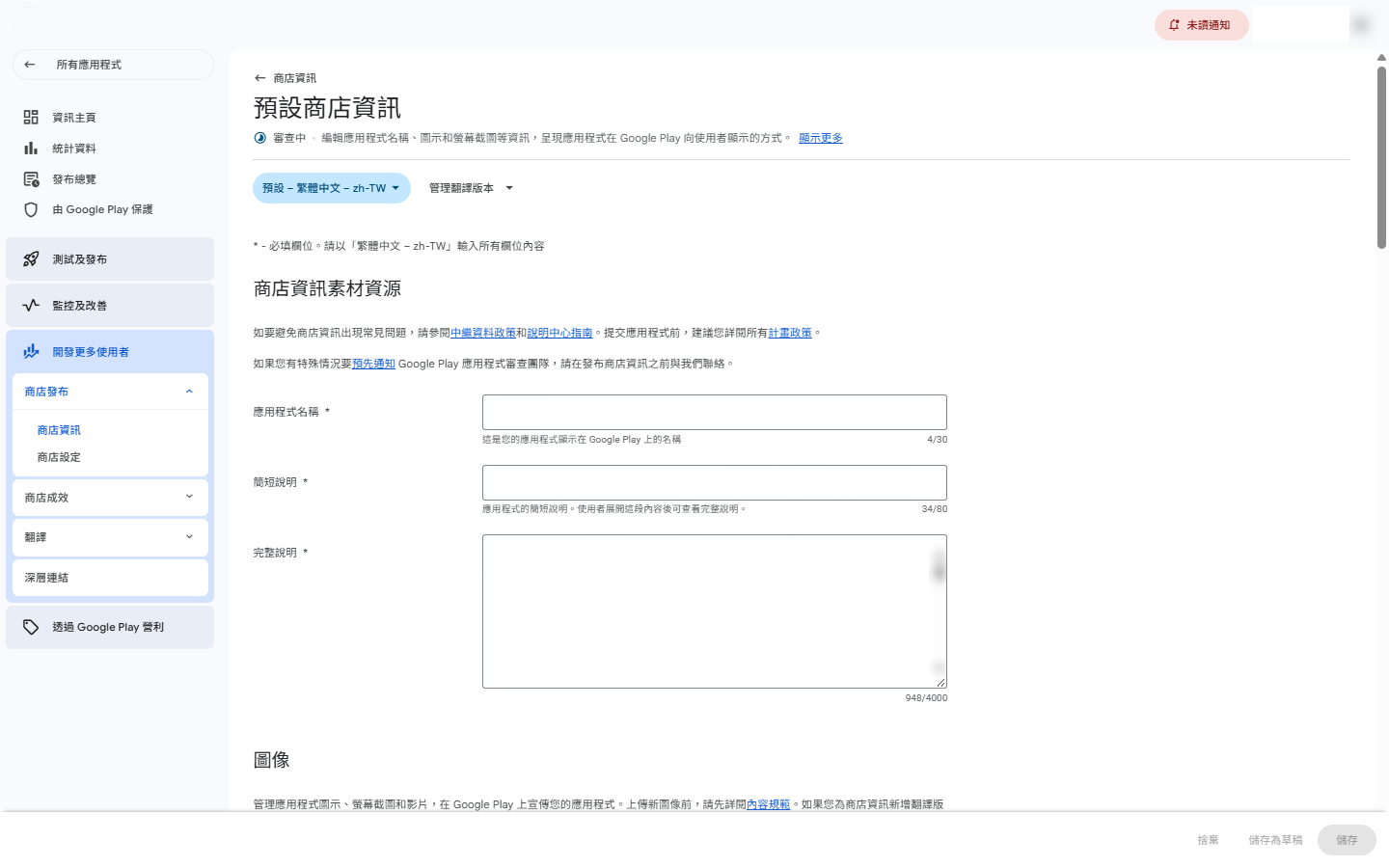The height and width of the screenshot is (868, 1389).
Task: Click the back arrow next to 商店資訊 breadcrumb
Action: pyautogui.click(x=259, y=78)
